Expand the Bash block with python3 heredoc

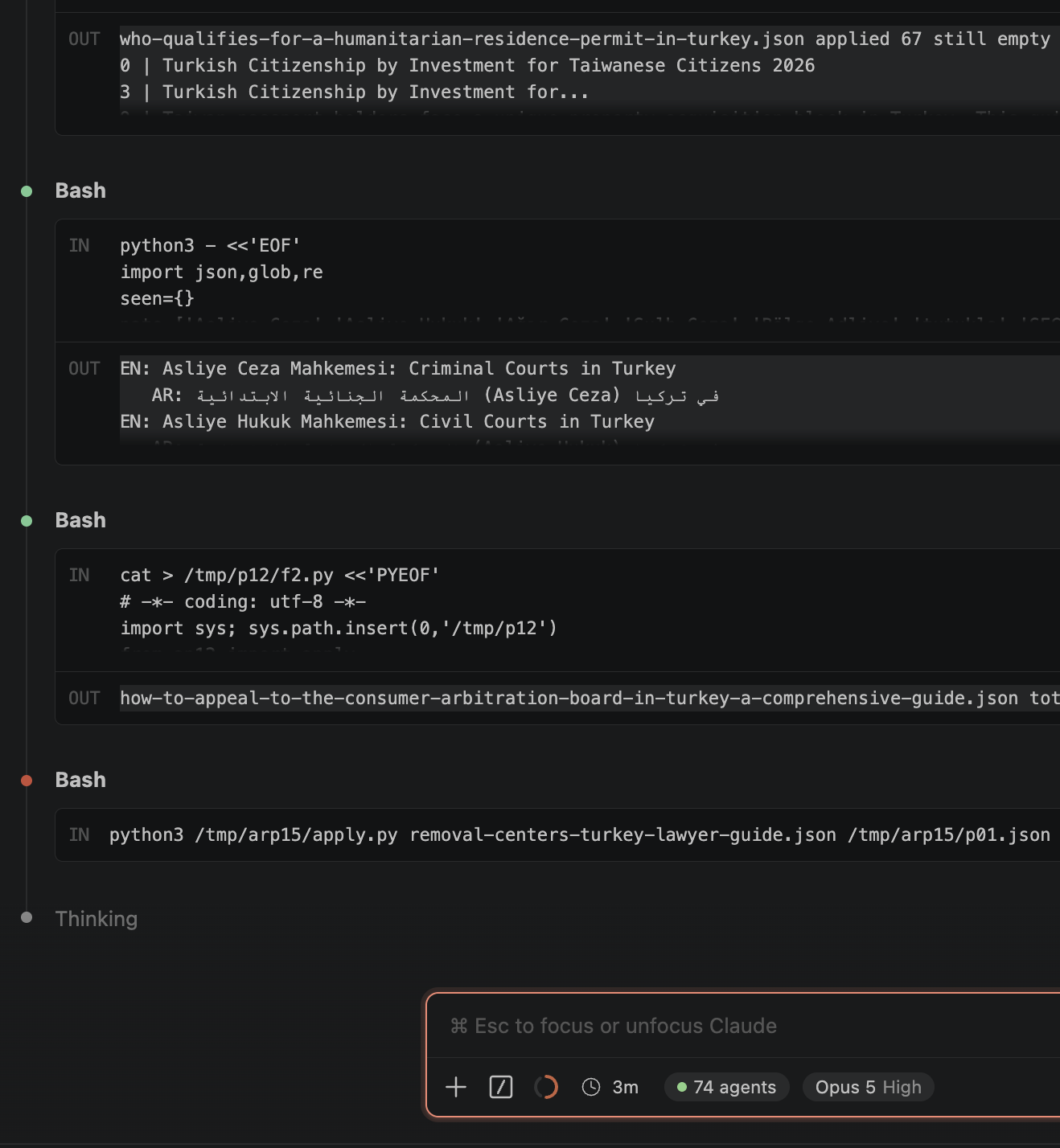click(80, 191)
